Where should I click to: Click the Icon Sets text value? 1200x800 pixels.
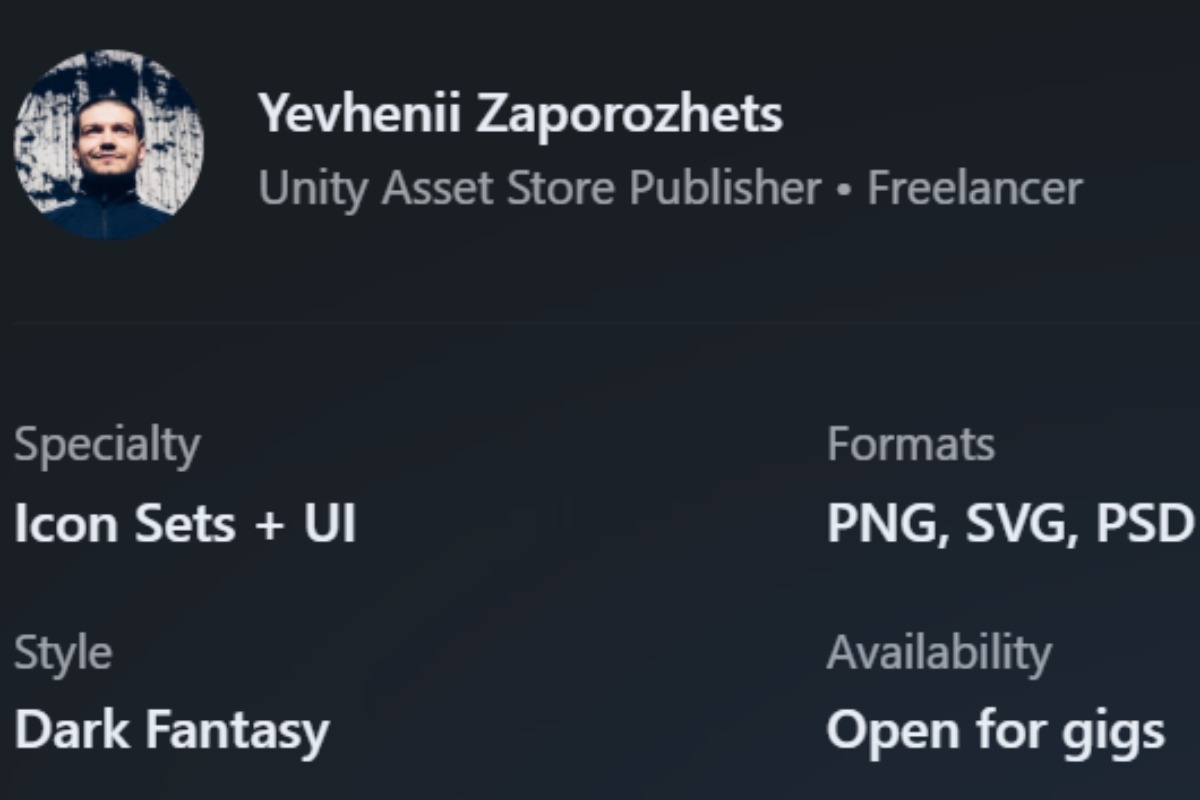pyautogui.click(x=125, y=524)
